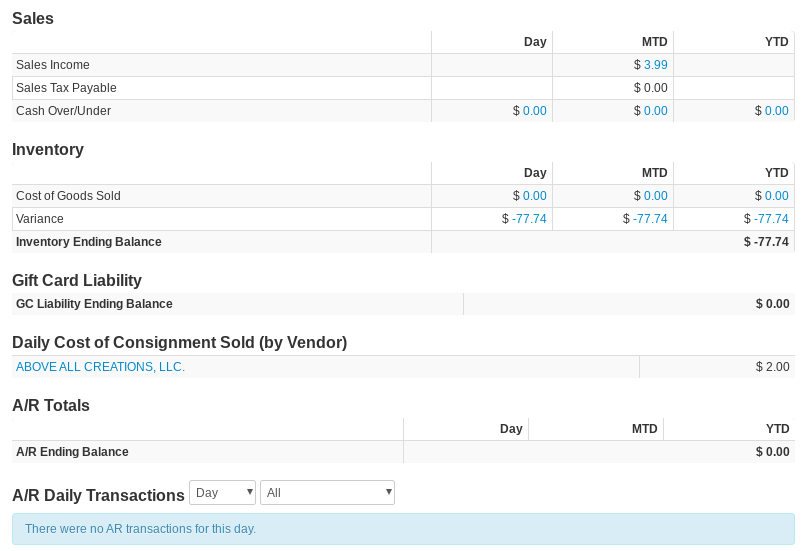Click Cash Over/Under Day amount link
802x551 pixels.
tap(534, 111)
